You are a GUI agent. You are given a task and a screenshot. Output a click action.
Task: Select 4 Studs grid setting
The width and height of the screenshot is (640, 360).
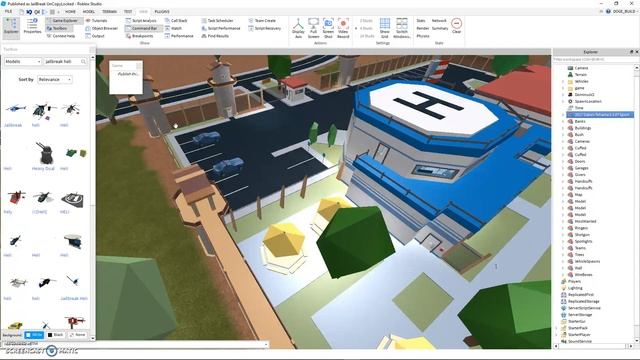tap(366, 28)
